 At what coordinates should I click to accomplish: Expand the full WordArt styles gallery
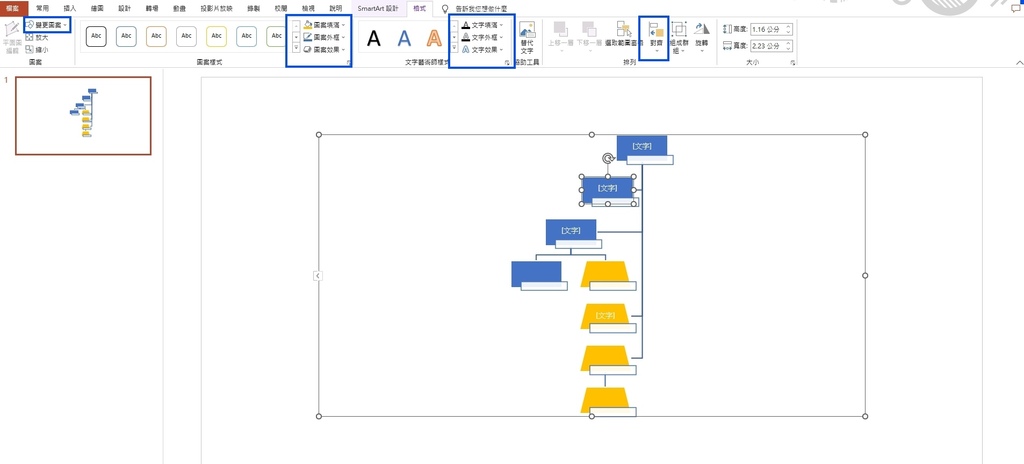455,49
